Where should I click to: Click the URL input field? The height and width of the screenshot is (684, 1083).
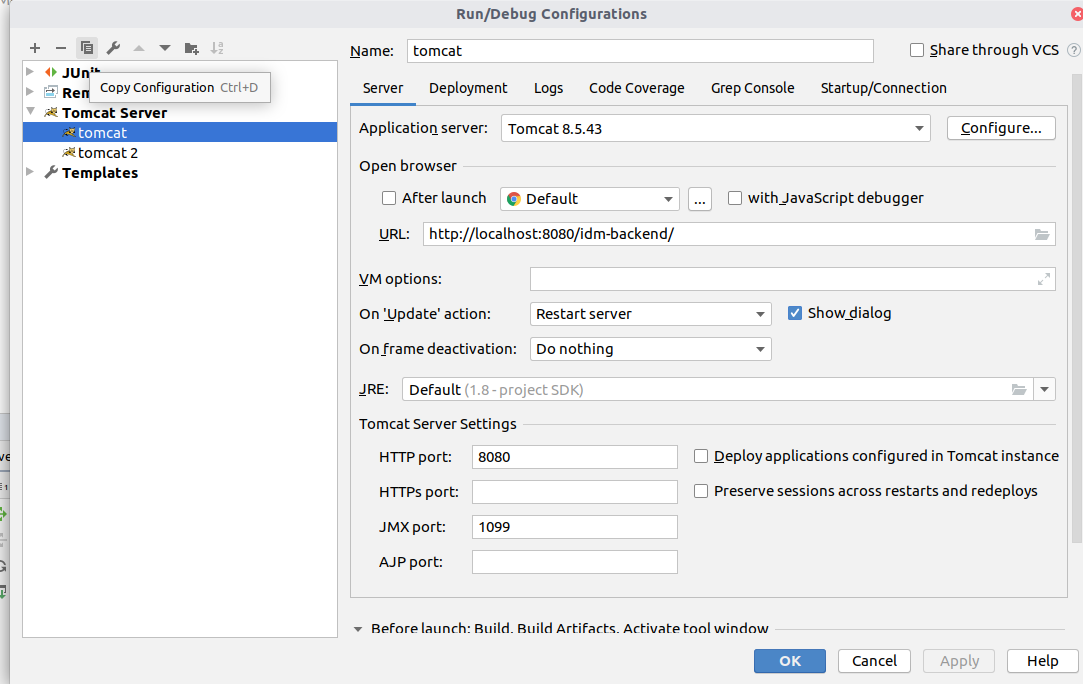(739, 234)
